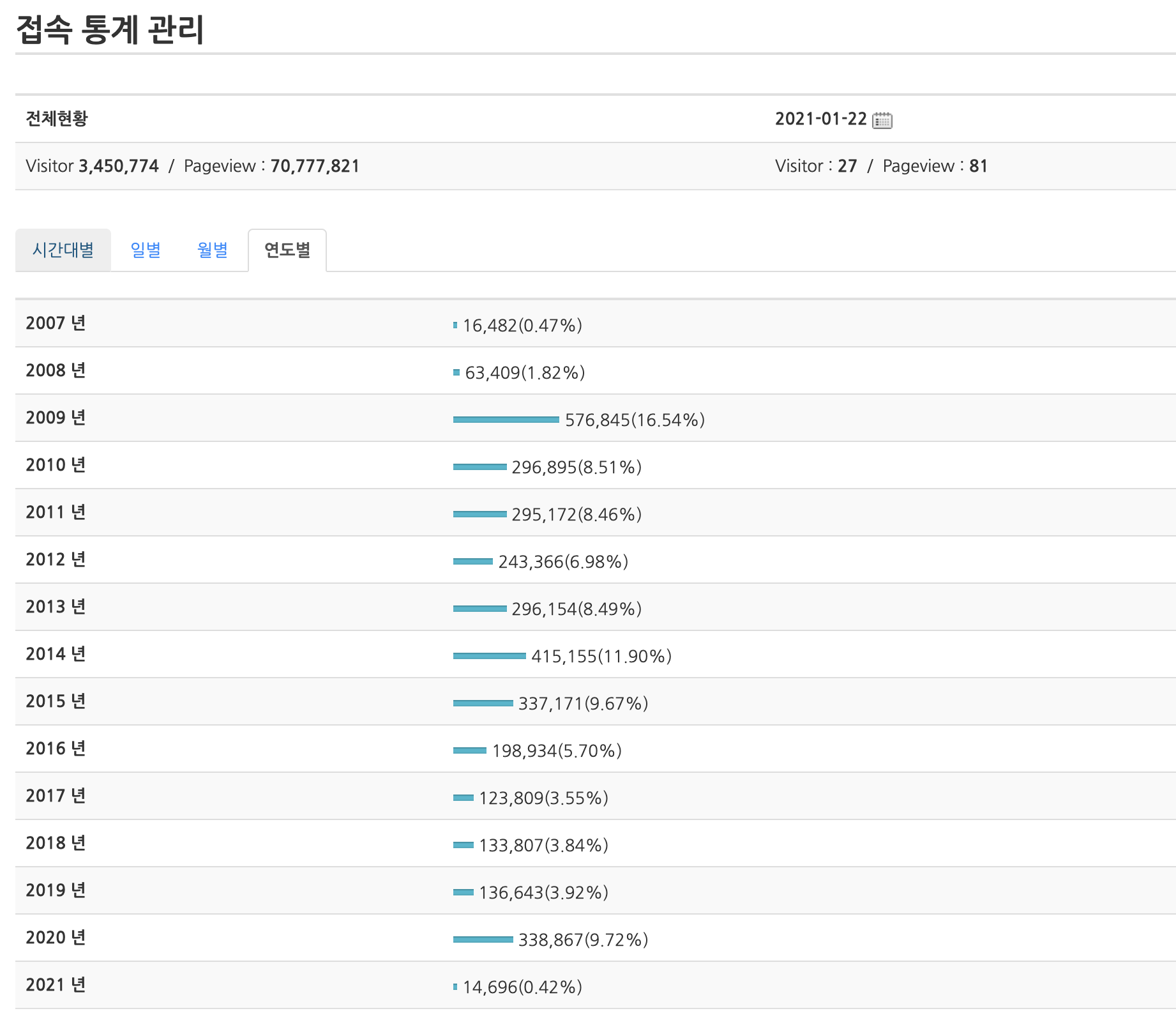1176x1027 pixels.
Task: Click total visitor count 3,450,774
Action: tap(119, 166)
